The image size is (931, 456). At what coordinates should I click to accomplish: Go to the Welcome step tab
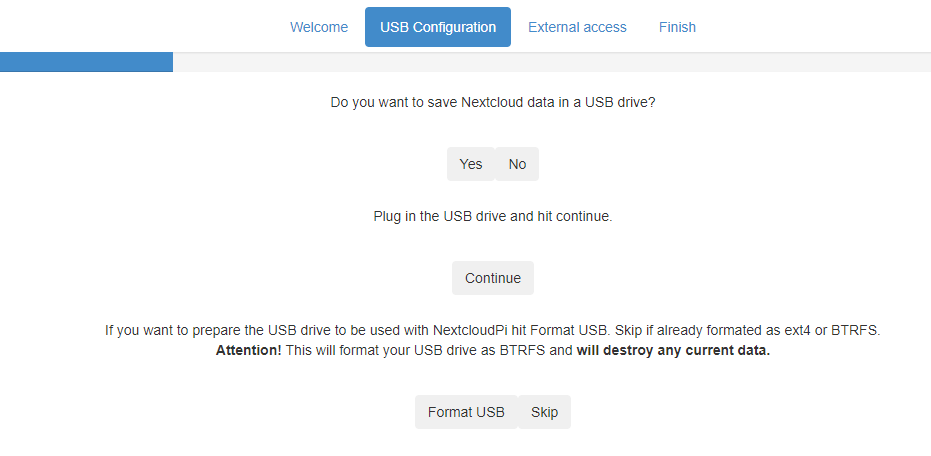319,27
